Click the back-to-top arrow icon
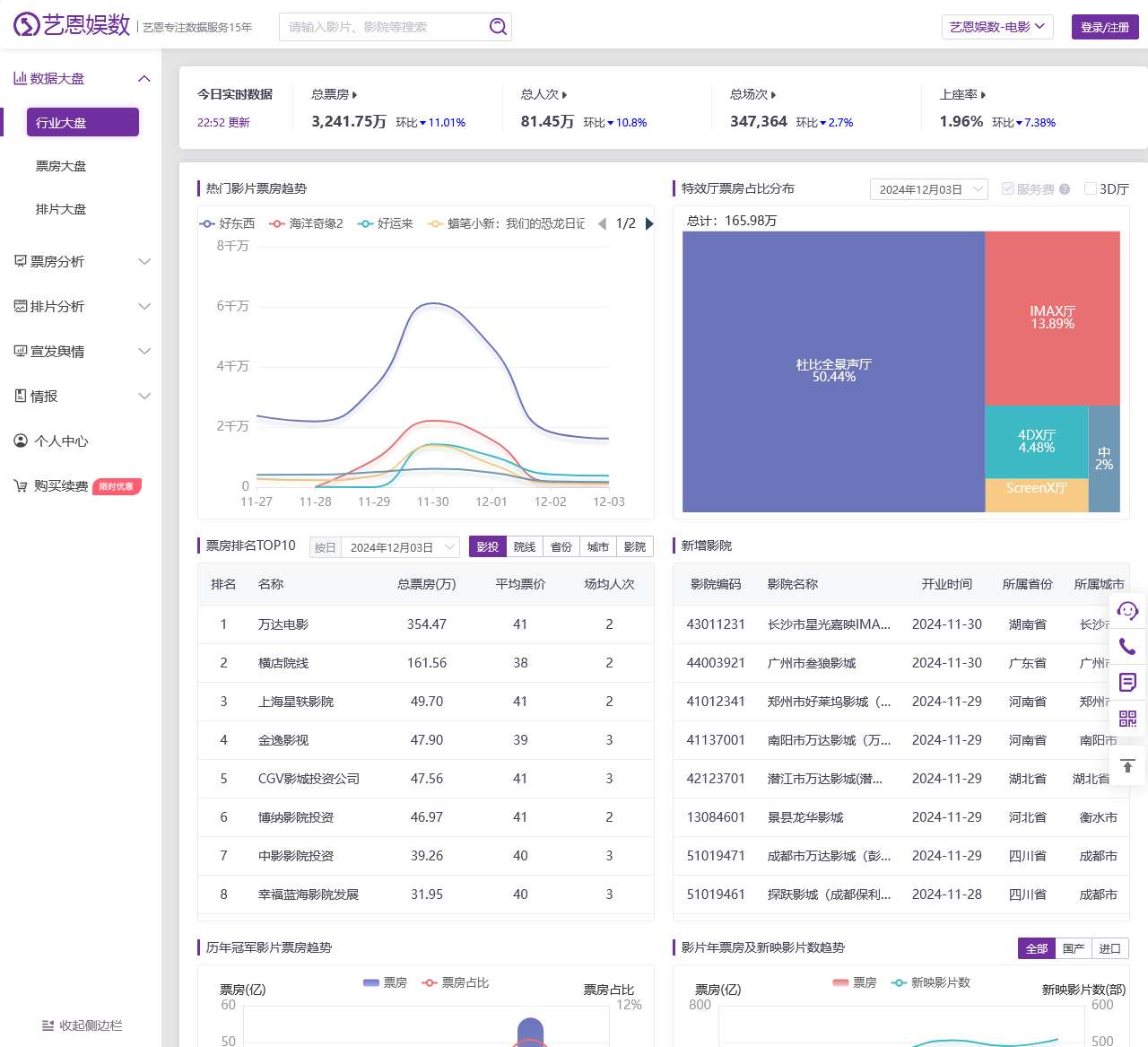Image resolution: width=1148 pixels, height=1047 pixels. click(x=1127, y=765)
